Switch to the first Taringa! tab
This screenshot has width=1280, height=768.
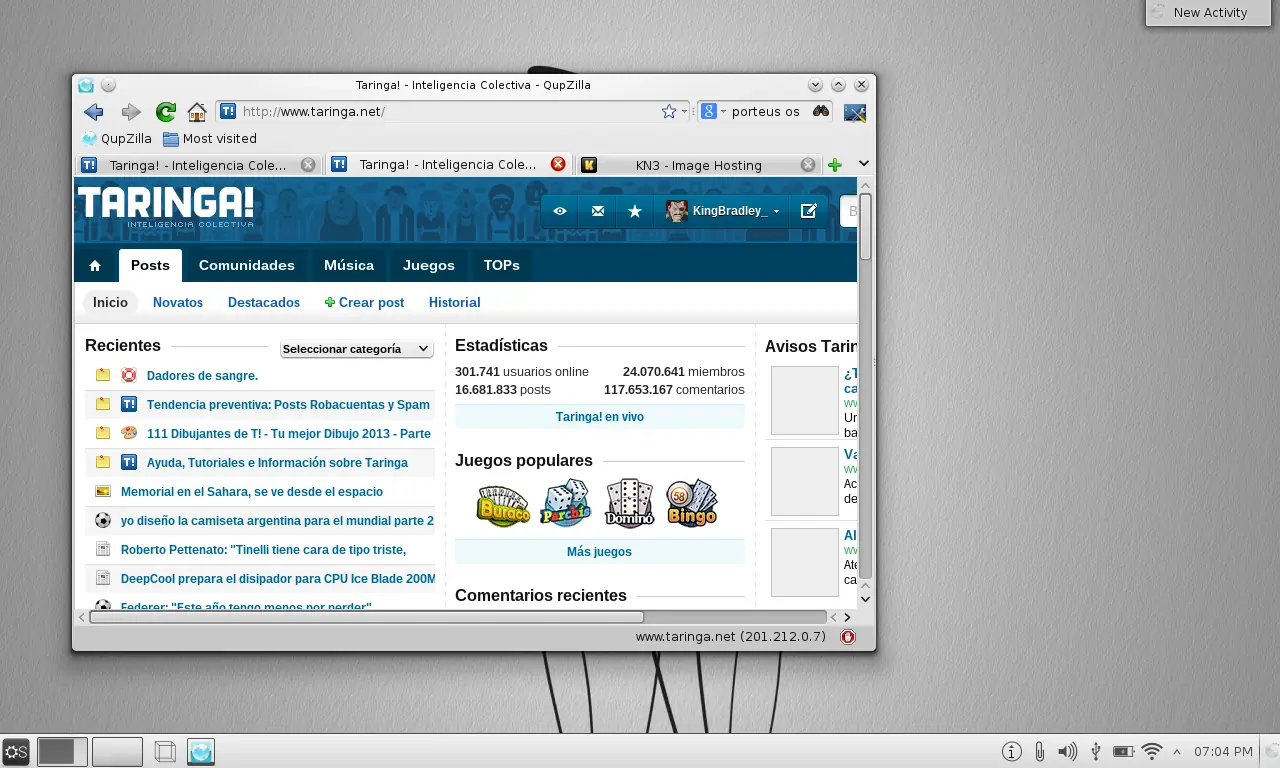pos(199,165)
